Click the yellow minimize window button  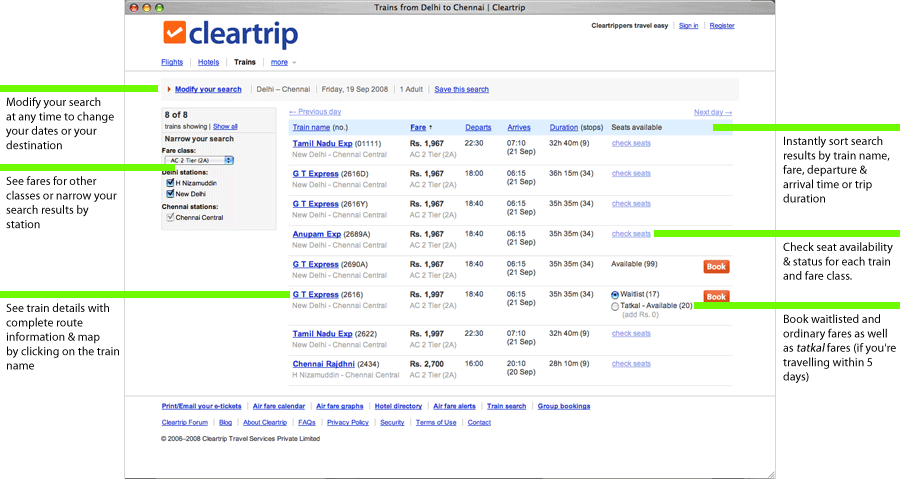click(146, 7)
